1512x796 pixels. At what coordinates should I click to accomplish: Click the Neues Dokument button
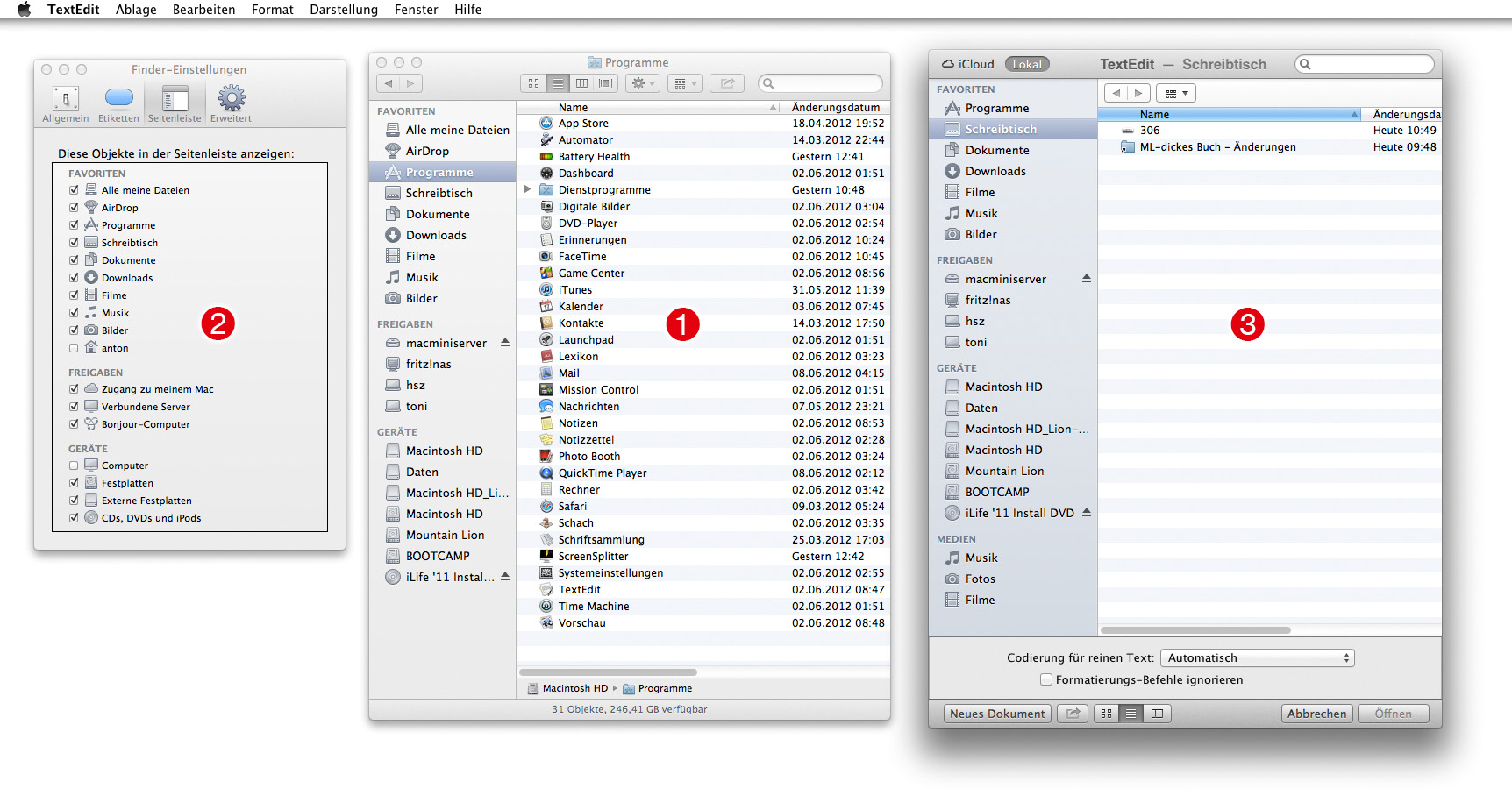click(x=997, y=714)
